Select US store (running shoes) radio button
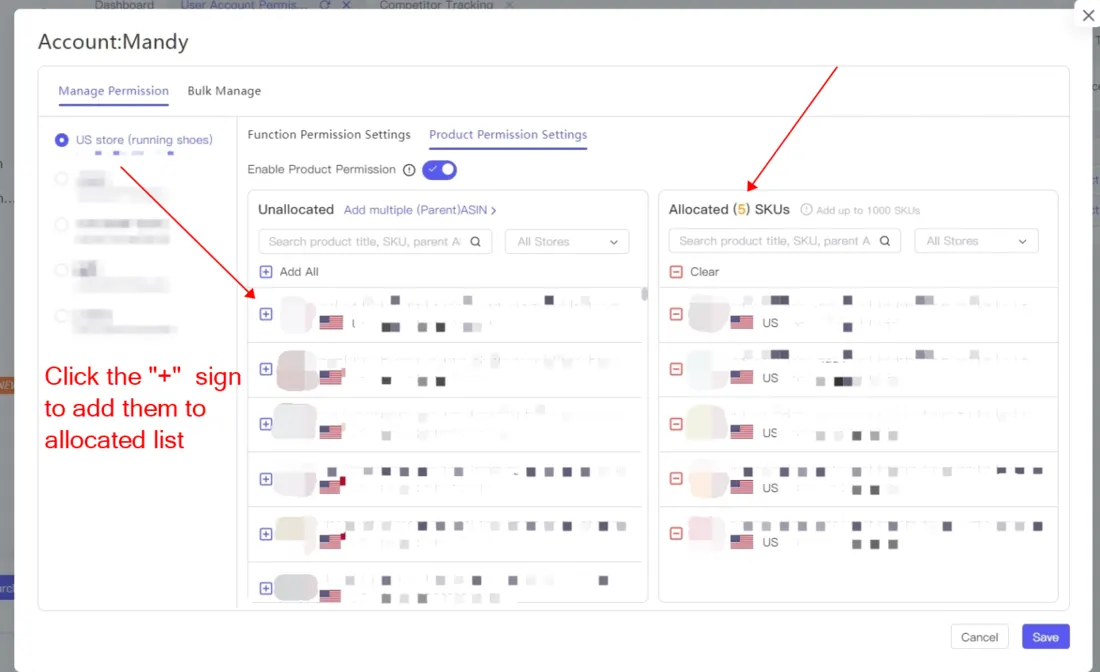The image size is (1100, 672). pyautogui.click(x=62, y=140)
